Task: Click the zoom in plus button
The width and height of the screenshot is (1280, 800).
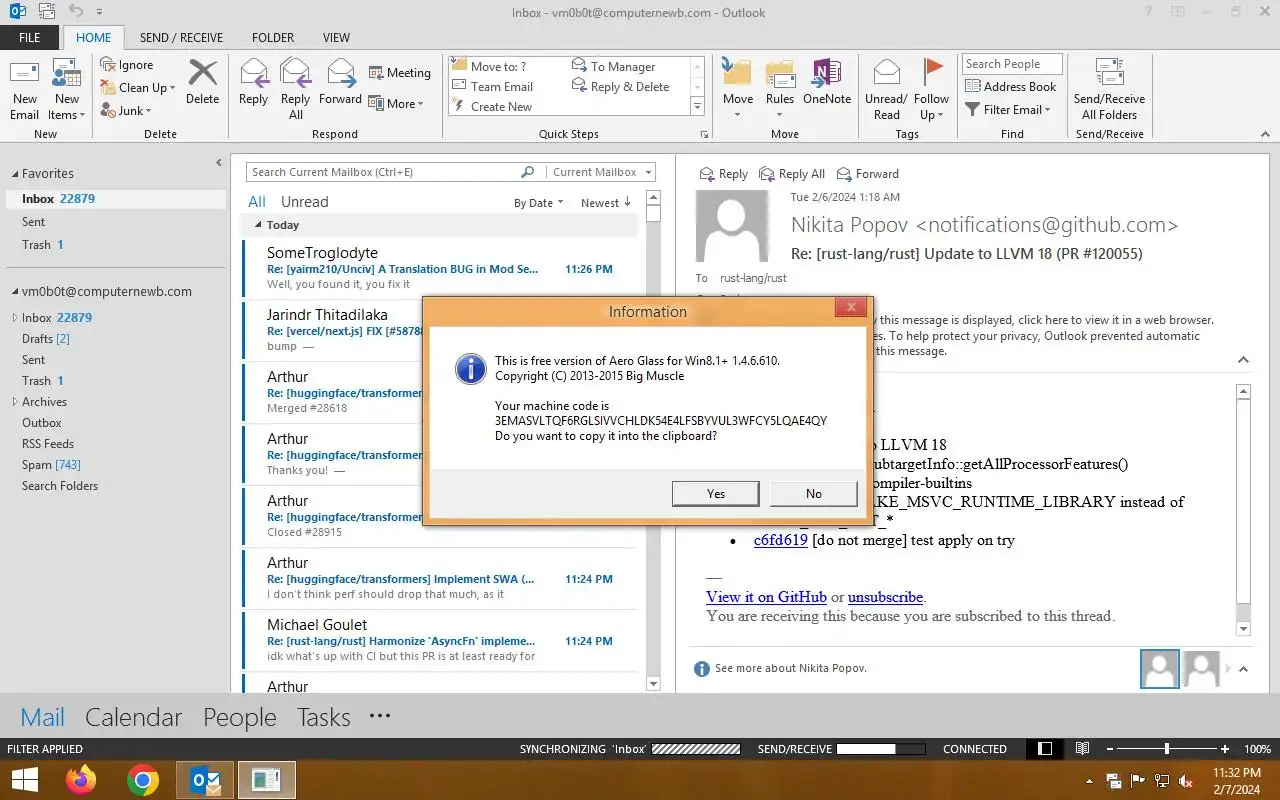Action: pos(1225,749)
